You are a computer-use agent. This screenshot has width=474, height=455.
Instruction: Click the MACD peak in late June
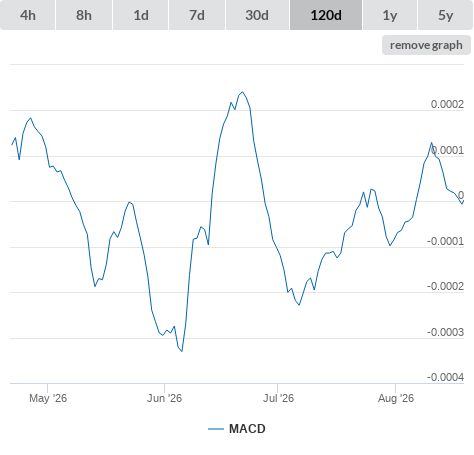click(x=242, y=92)
